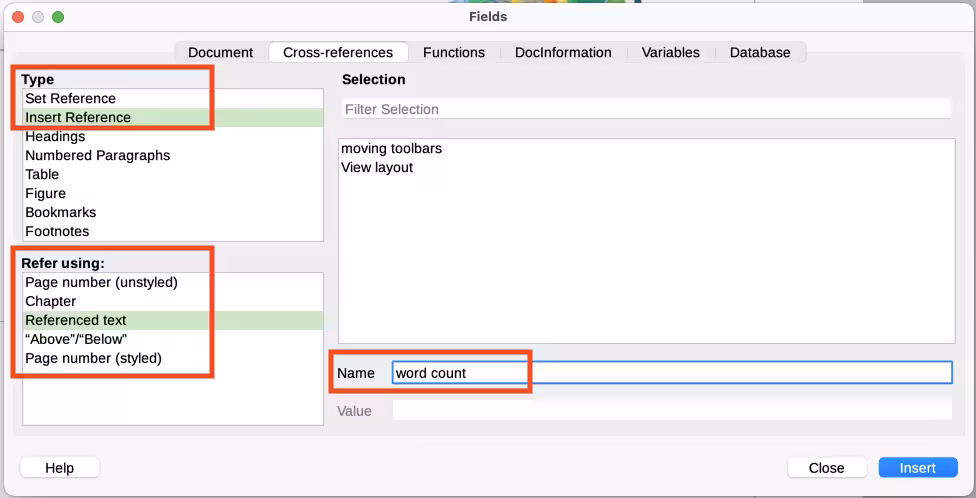
Task: Select Page number (styled) format
Action: 173,358
